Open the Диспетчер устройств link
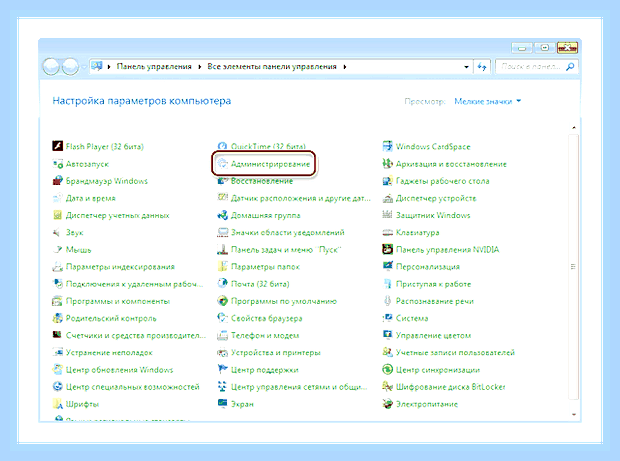Image resolution: width=620 pixels, height=461 pixels. click(436, 198)
